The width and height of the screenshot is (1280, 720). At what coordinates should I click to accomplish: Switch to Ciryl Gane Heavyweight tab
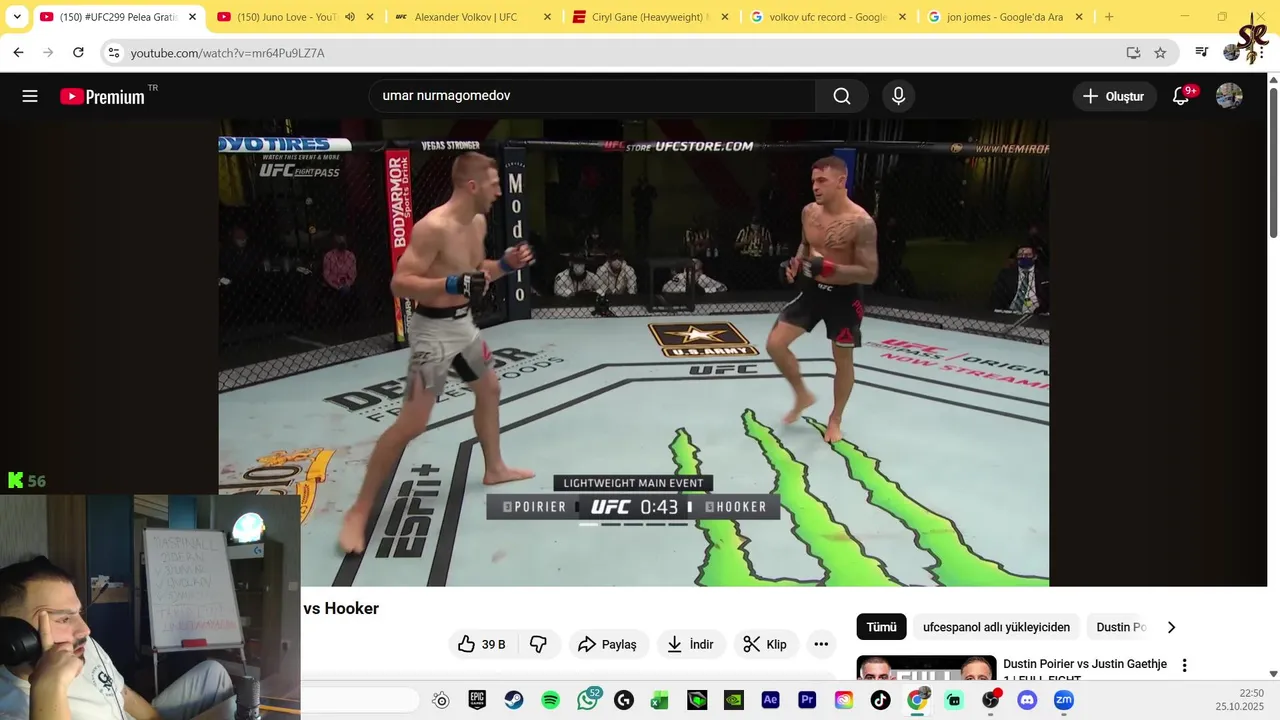(650, 17)
